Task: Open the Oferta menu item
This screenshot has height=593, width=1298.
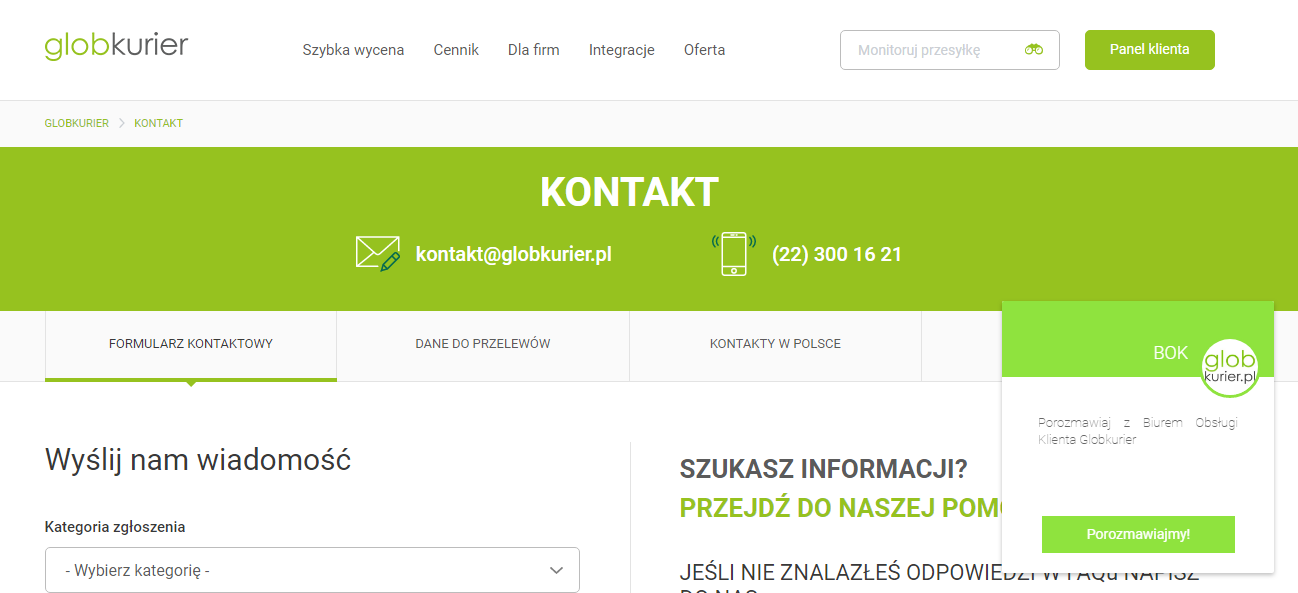Action: click(x=704, y=50)
